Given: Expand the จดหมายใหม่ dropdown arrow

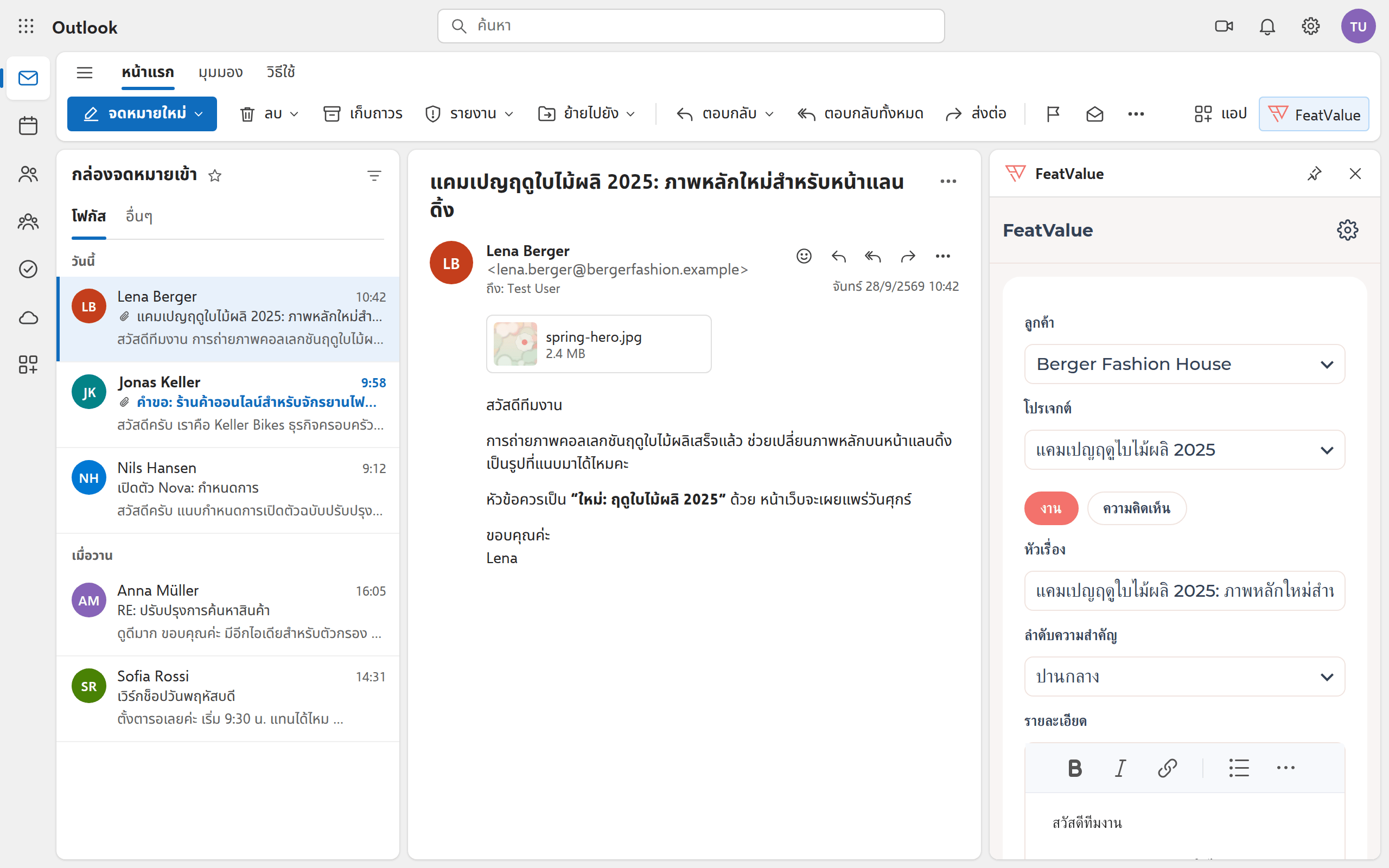Looking at the screenshot, I should tap(199, 114).
